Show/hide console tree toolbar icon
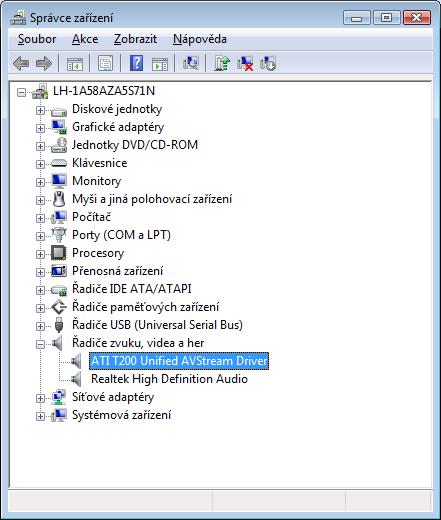441x520 pixels. (75, 63)
